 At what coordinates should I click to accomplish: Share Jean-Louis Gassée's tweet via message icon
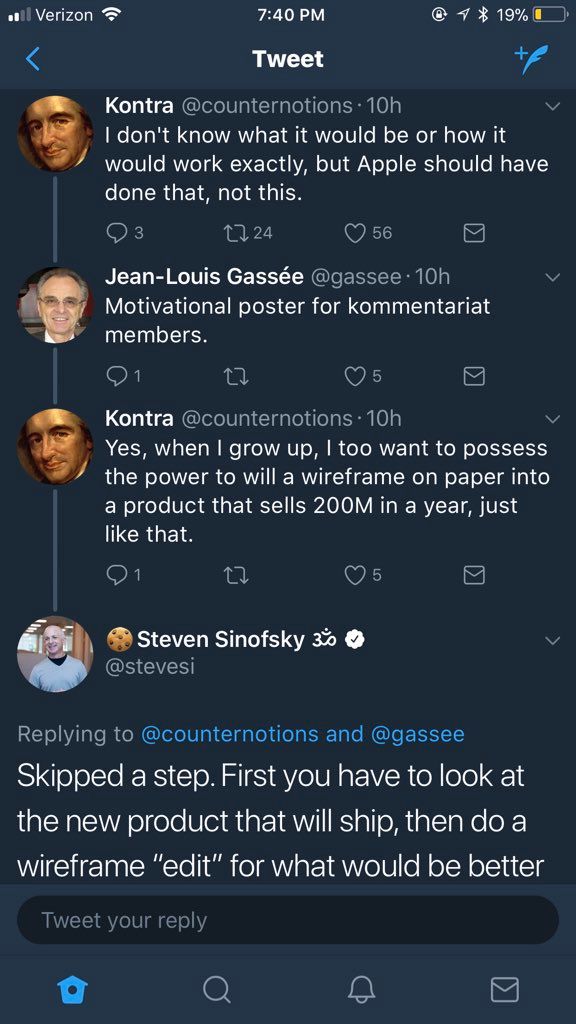click(x=473, y=376)
